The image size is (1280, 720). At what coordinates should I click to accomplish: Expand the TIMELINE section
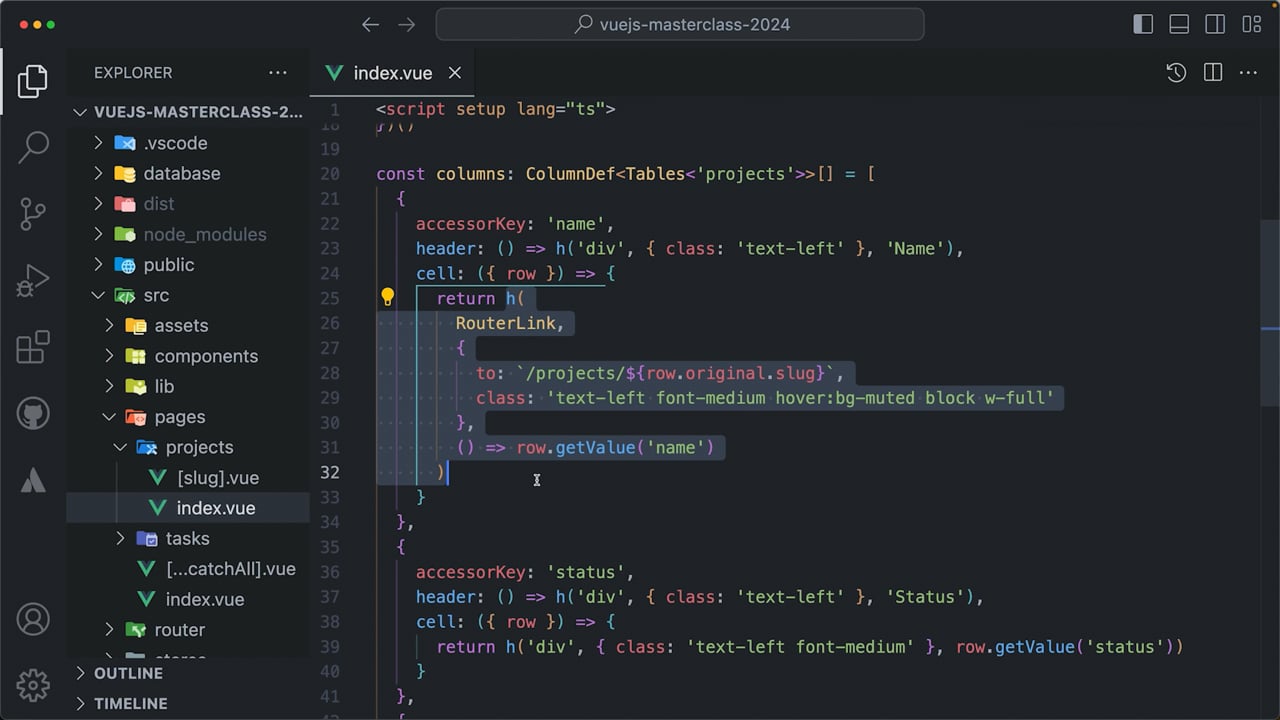188,703
